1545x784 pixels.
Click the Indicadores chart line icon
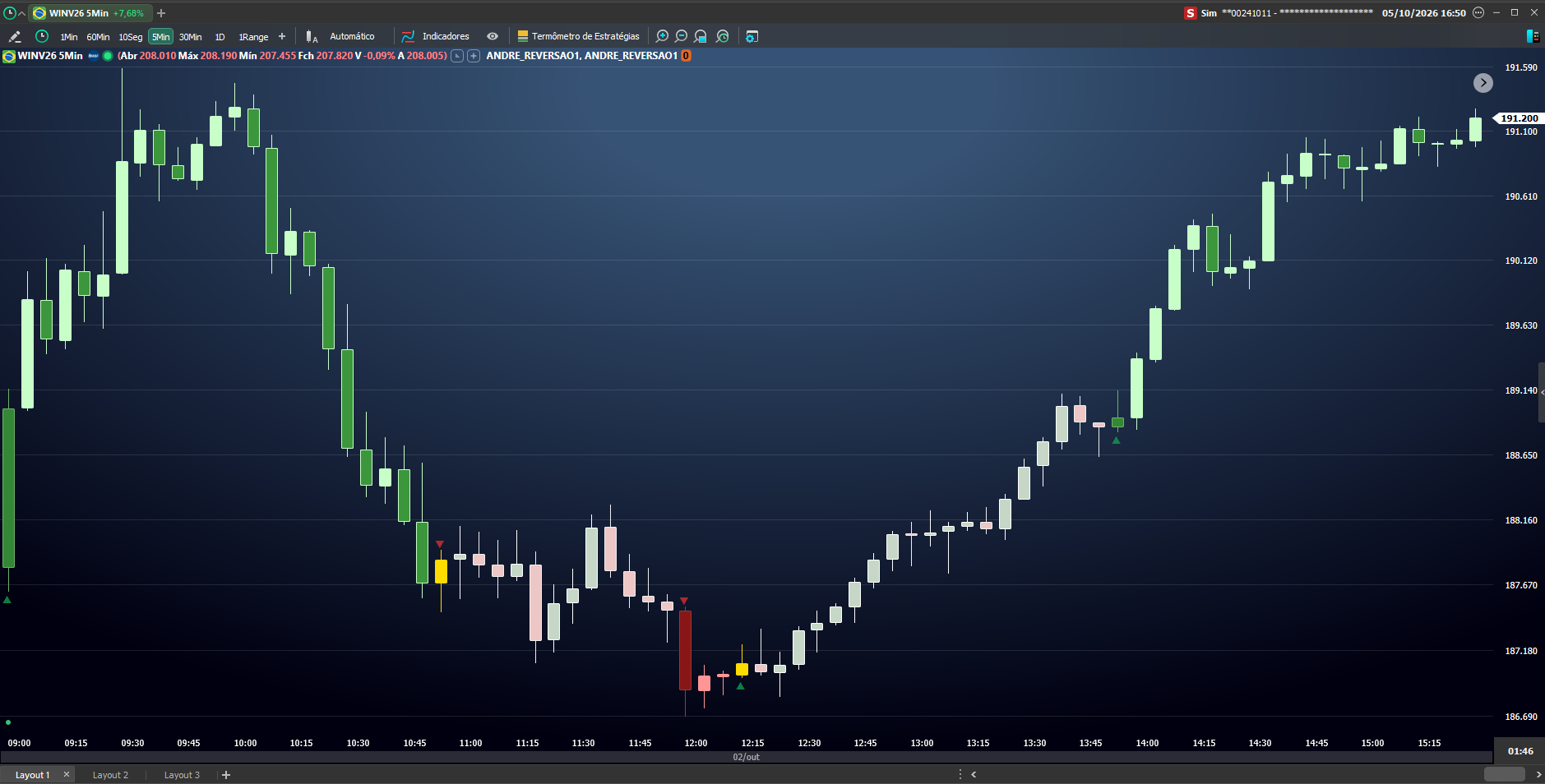click(409, 36)
